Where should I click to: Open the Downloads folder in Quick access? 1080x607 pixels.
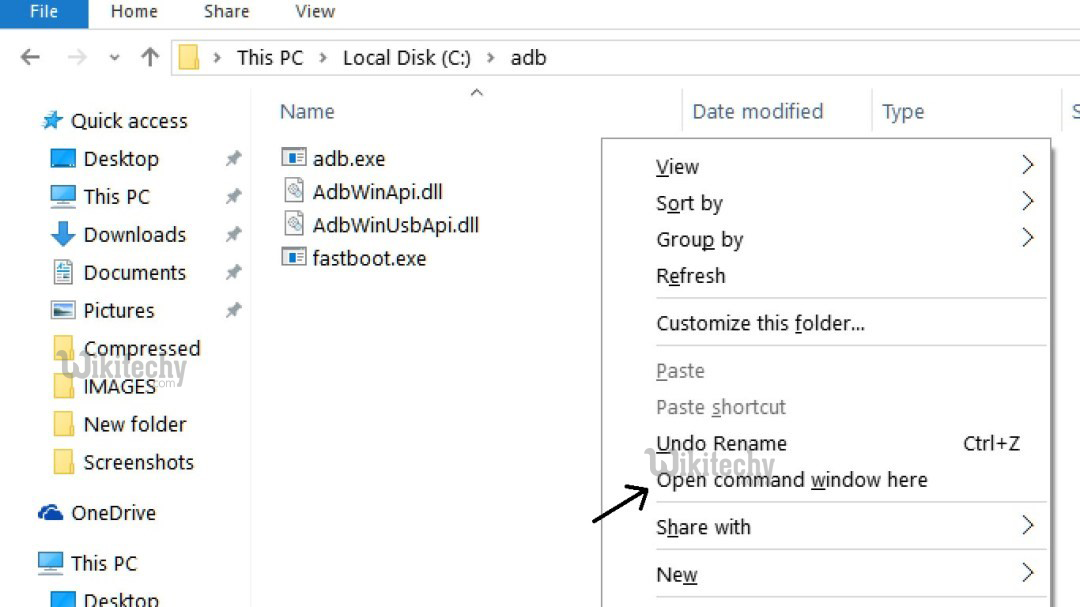134,235
